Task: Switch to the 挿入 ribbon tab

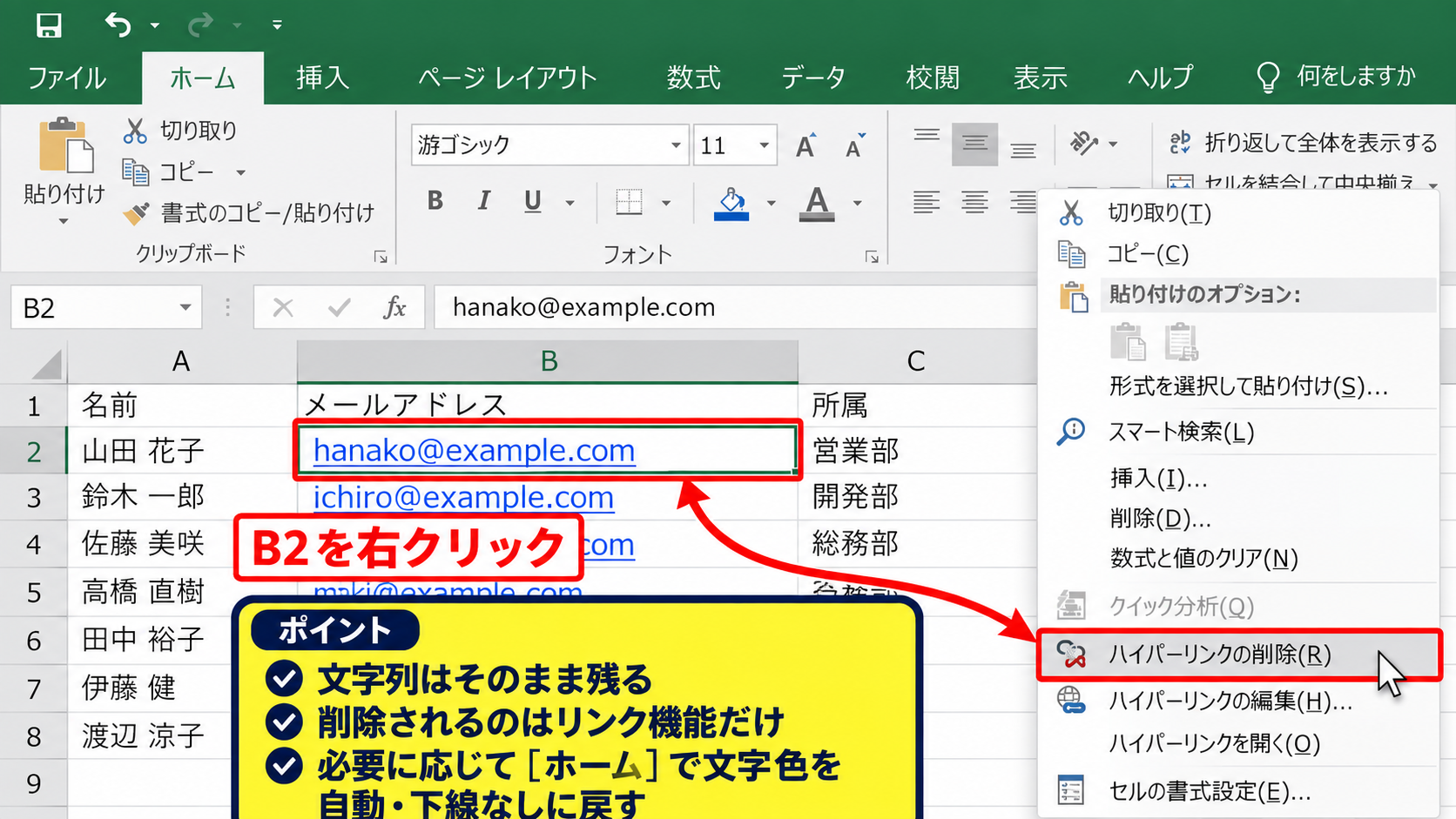Action: pos(322,78)
